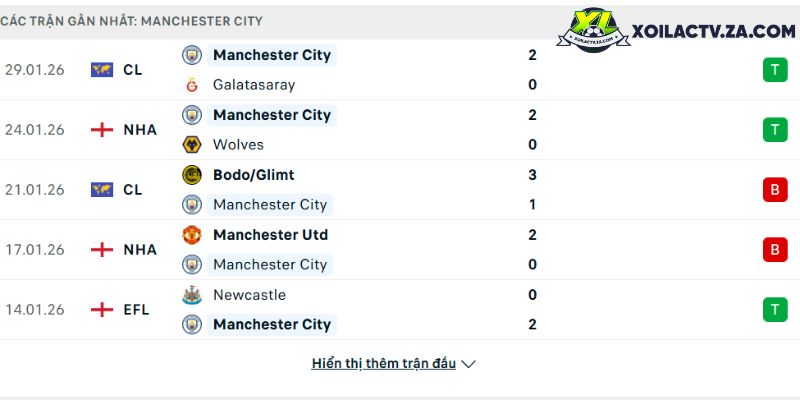Screen dimensions: 800x400
Task: Click the XoilacTV site logo
Action: [x=677, y=31]
